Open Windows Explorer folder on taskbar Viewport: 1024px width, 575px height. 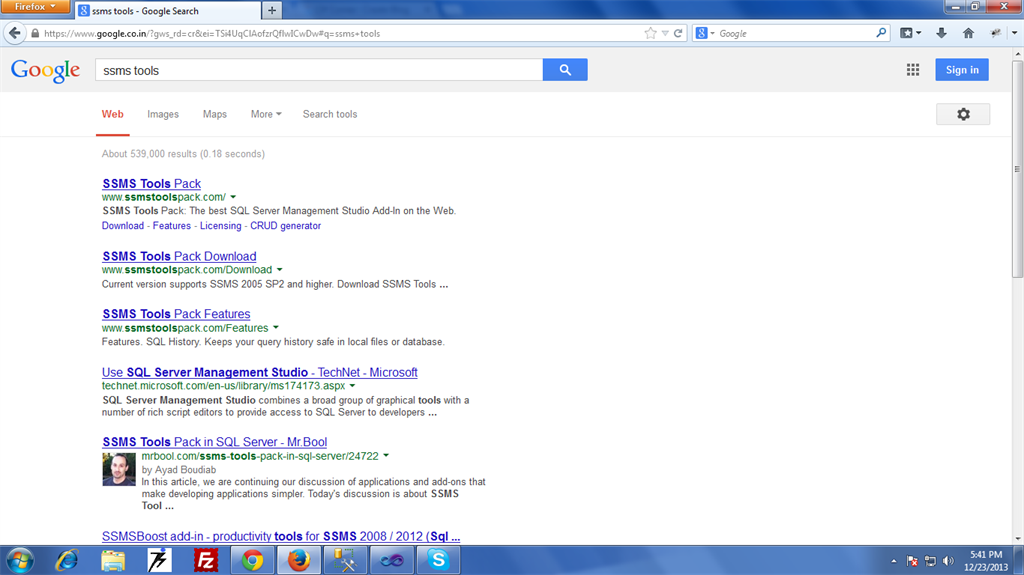pos(113,561)
